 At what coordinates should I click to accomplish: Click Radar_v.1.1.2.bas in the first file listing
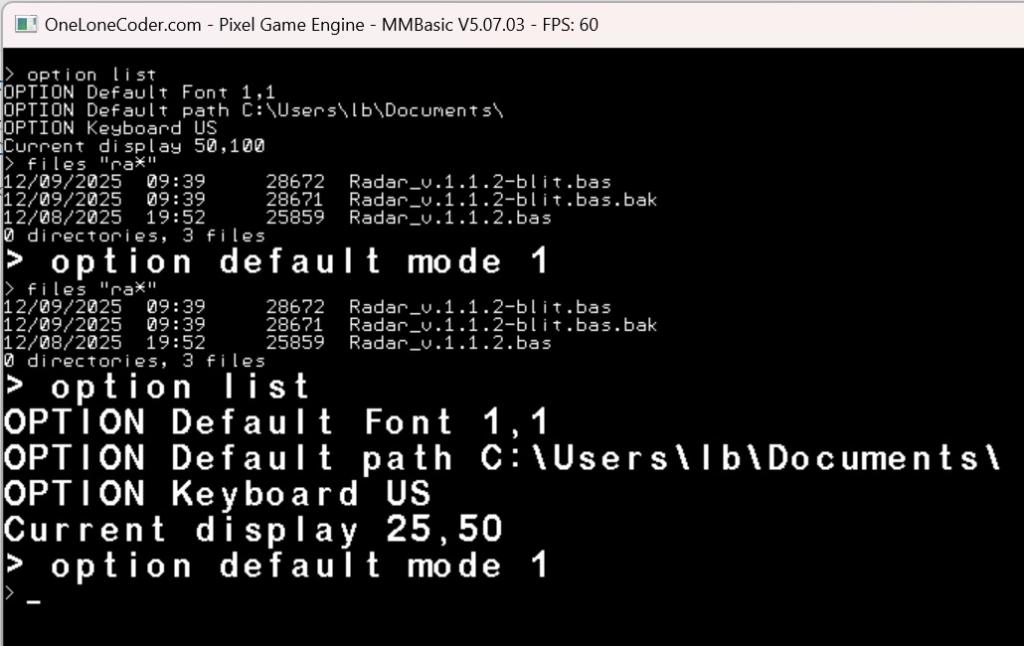click(450, 217)
